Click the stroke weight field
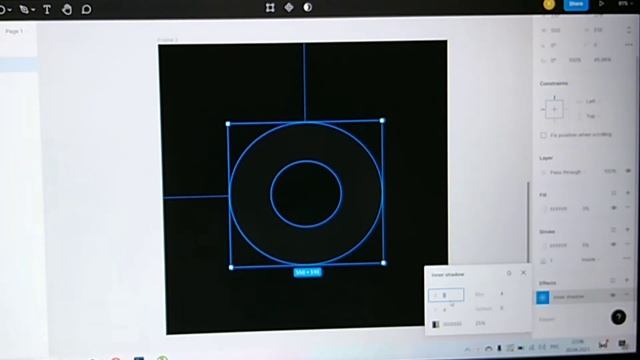Viewport: 640px width, 360px height. coord(551,260)
